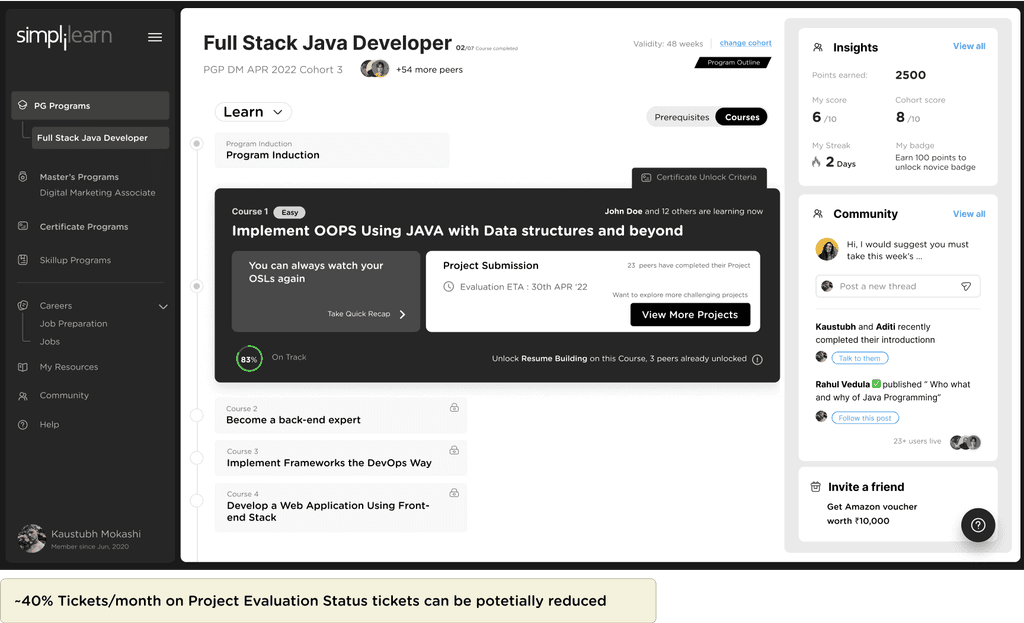Open Community in the sidebar
Screen dimensions: 1024x623
64,396
